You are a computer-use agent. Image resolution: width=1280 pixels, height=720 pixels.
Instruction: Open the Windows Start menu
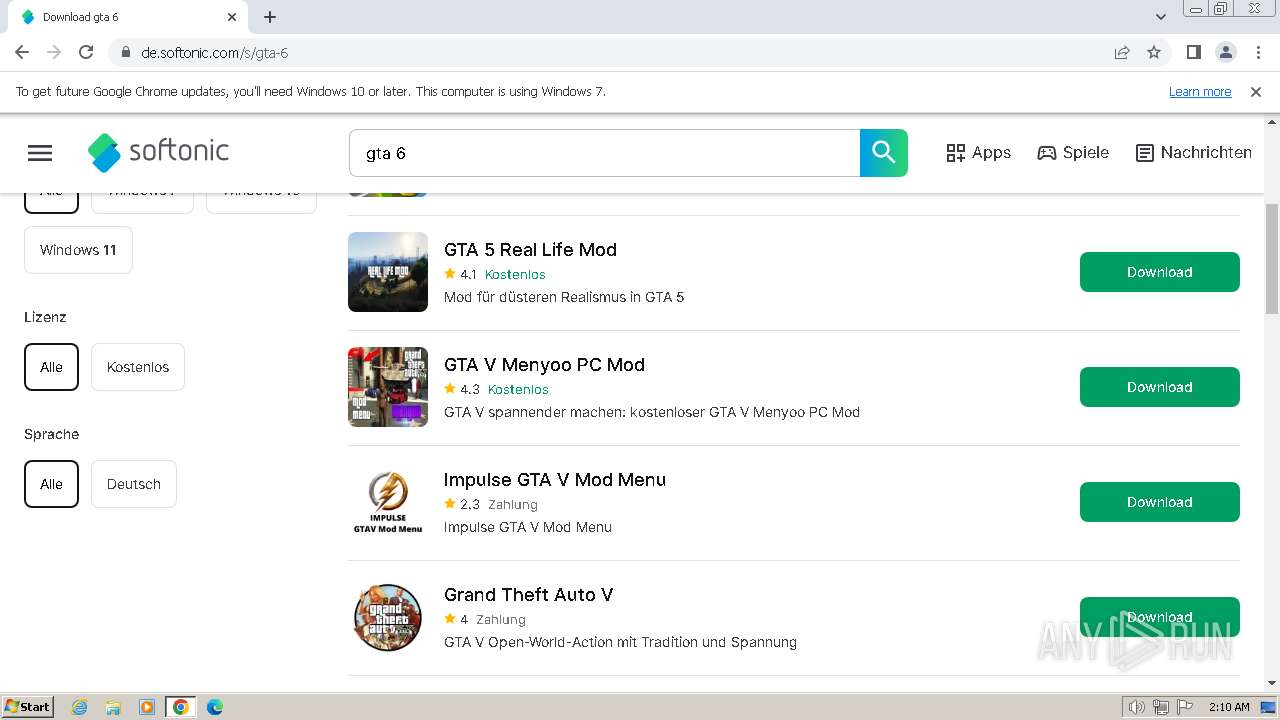pos(28,706)
